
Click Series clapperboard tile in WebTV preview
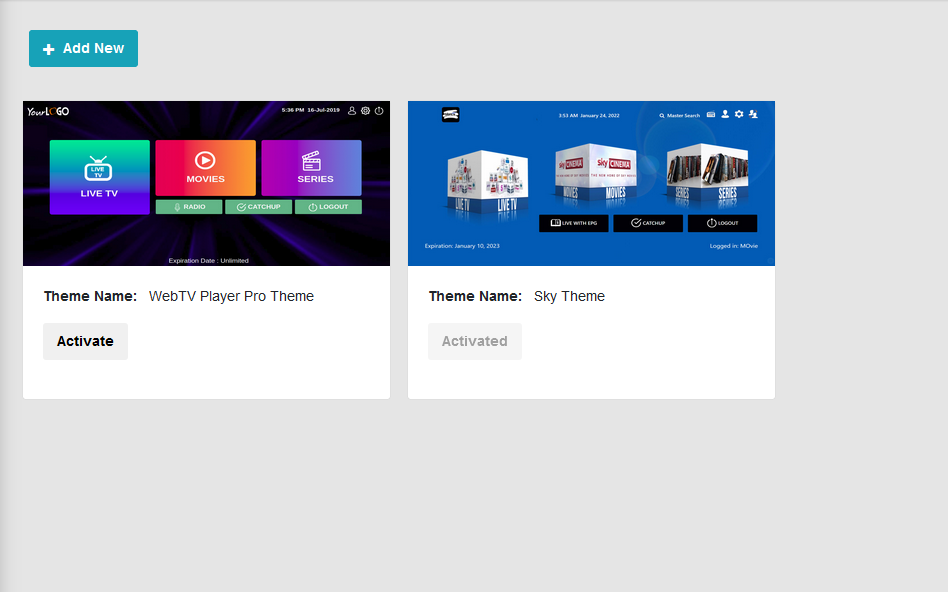click(311, 167)
